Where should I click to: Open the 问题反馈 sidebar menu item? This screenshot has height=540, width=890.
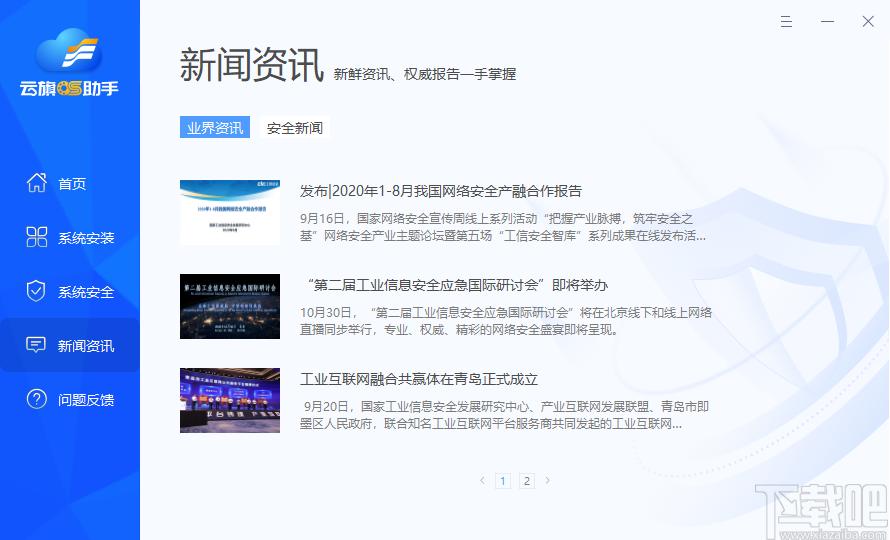(86, 400)
